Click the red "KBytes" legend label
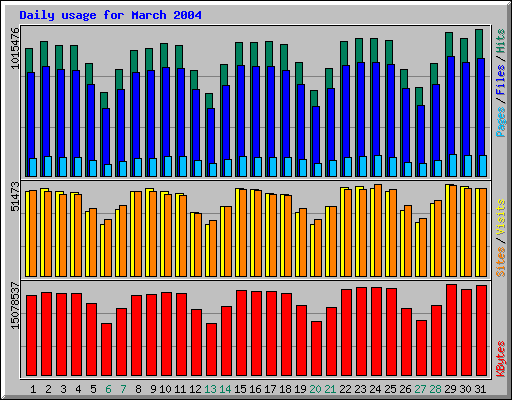This screenshot has width=512, height=400. click(501, 359)
